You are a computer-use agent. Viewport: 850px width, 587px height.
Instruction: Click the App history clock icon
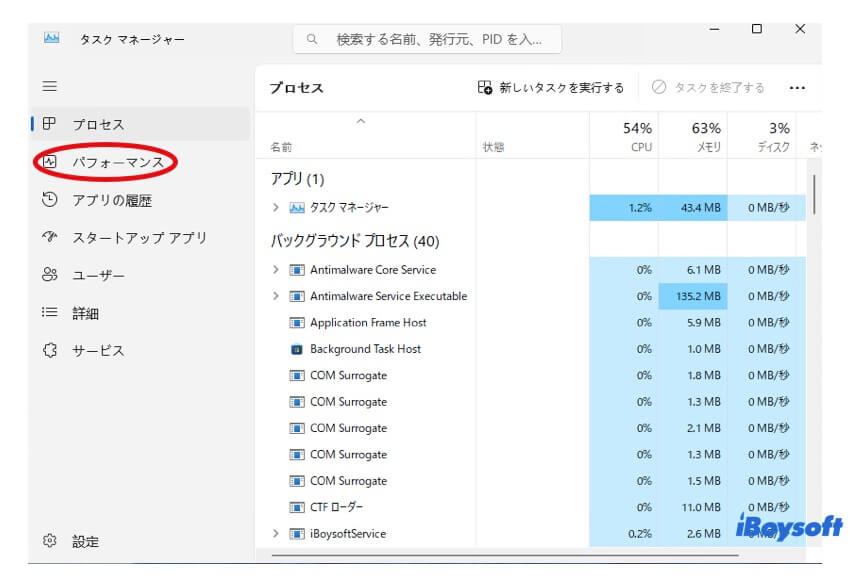(x=49, y=200)
